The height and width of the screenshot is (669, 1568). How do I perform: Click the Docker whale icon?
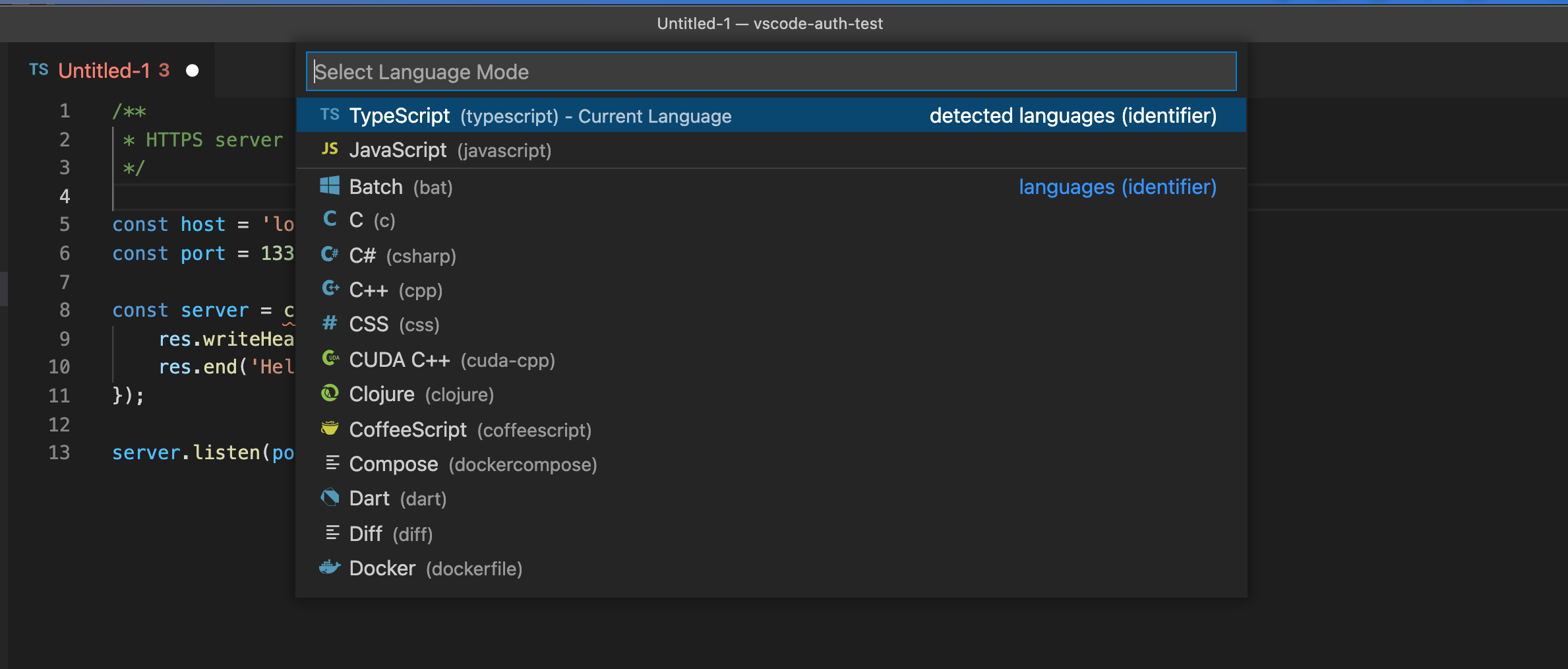coord(330,567)
